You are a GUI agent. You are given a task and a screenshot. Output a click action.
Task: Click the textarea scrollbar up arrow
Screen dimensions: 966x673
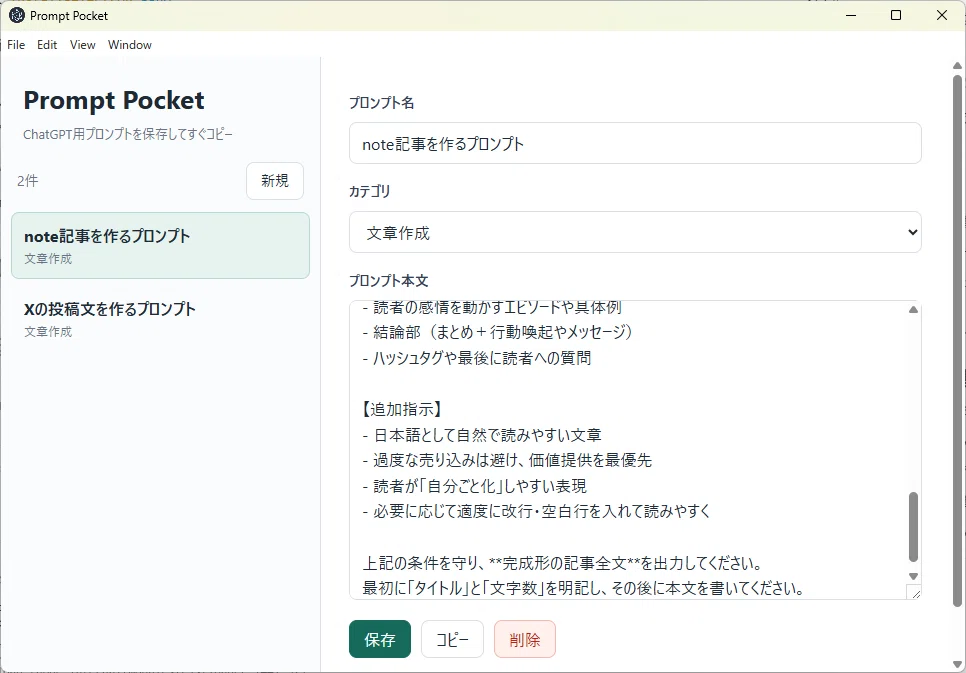point(914,309)
